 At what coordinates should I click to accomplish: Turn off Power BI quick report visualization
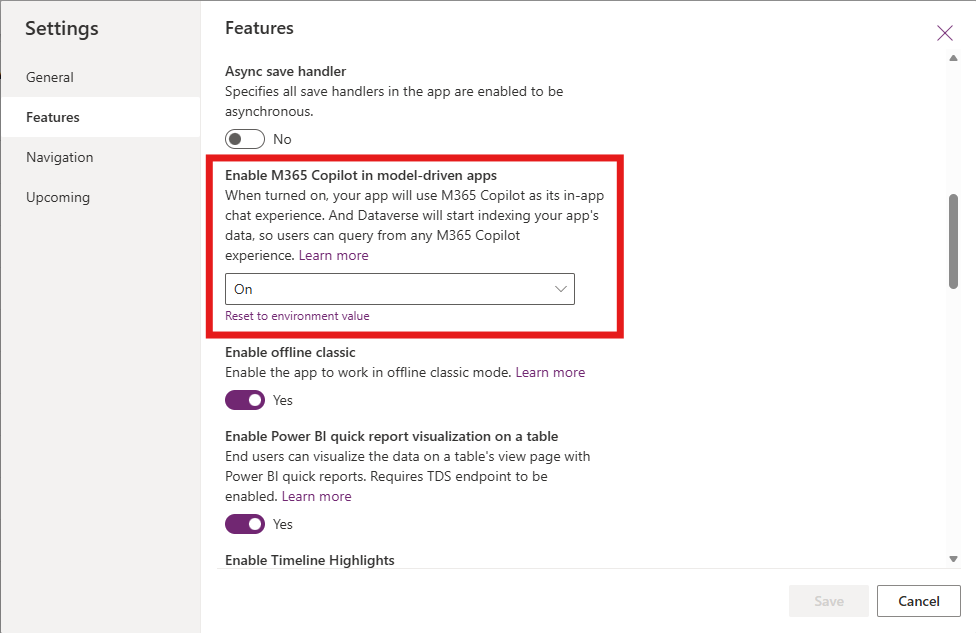point(244,524)
